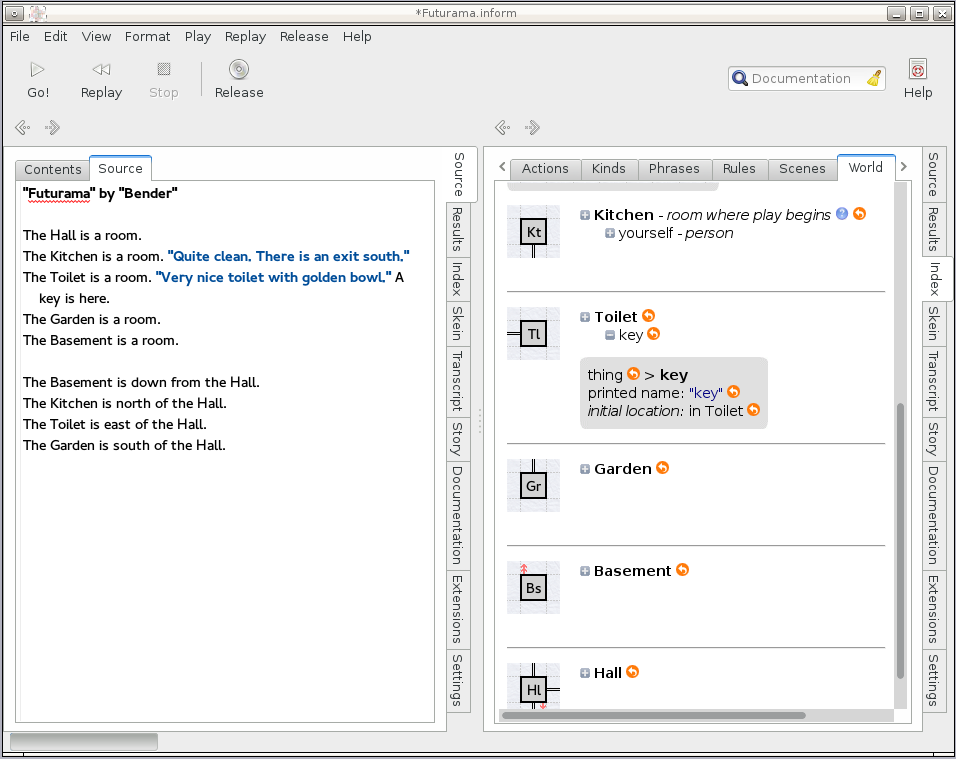Switch to the Scenes index tab
956x759 pixels.
802,169
